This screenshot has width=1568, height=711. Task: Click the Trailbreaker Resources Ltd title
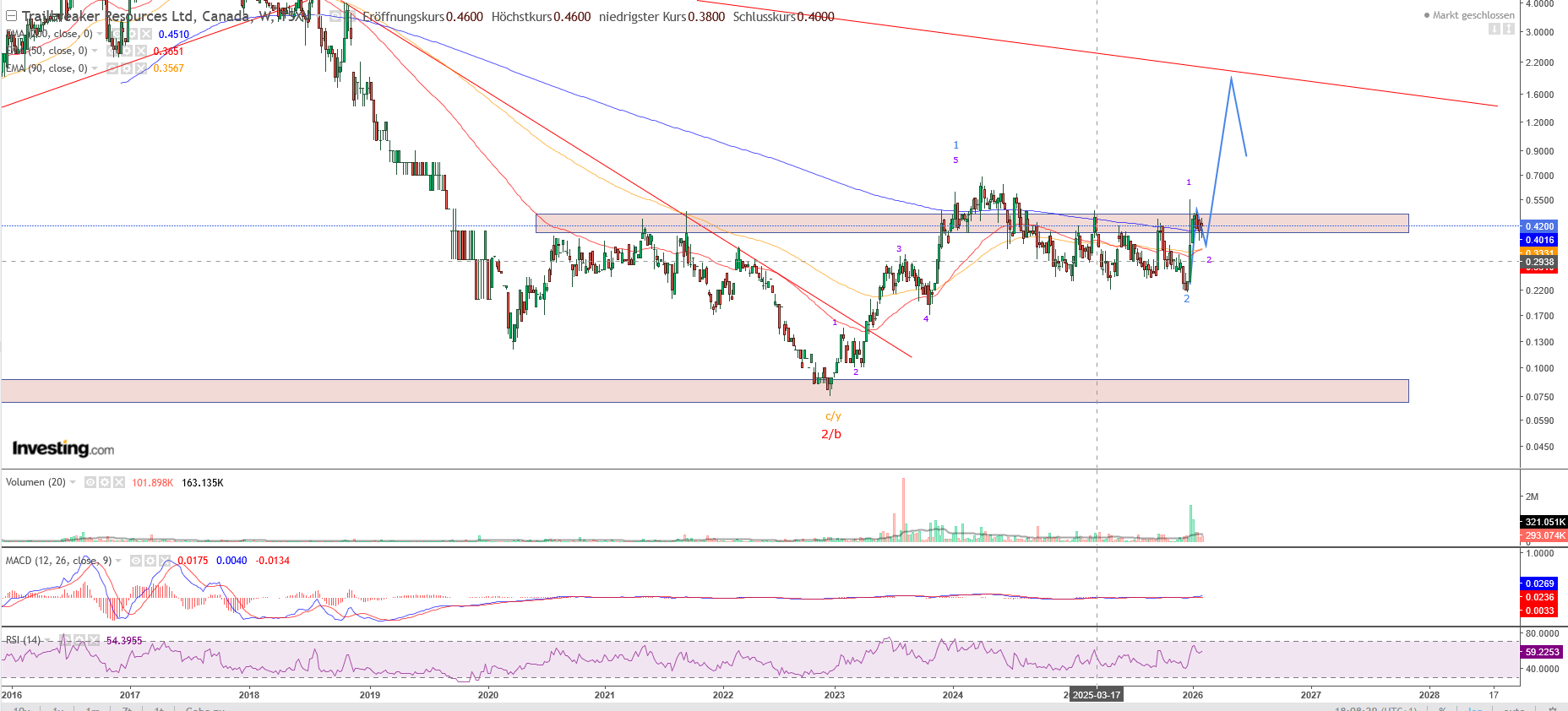coord(135,16)
